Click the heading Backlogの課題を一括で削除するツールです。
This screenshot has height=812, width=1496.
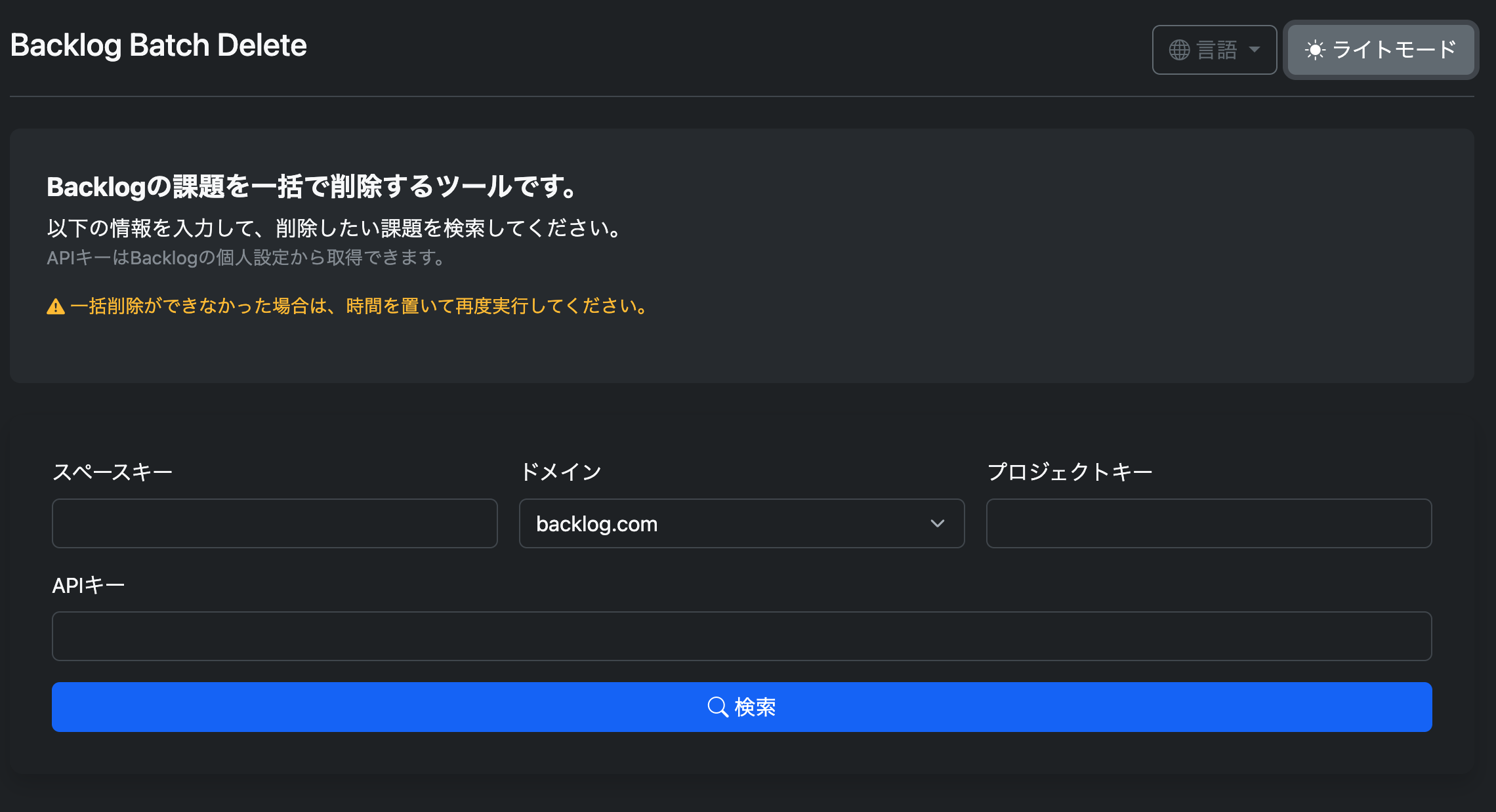click(314, 187)
